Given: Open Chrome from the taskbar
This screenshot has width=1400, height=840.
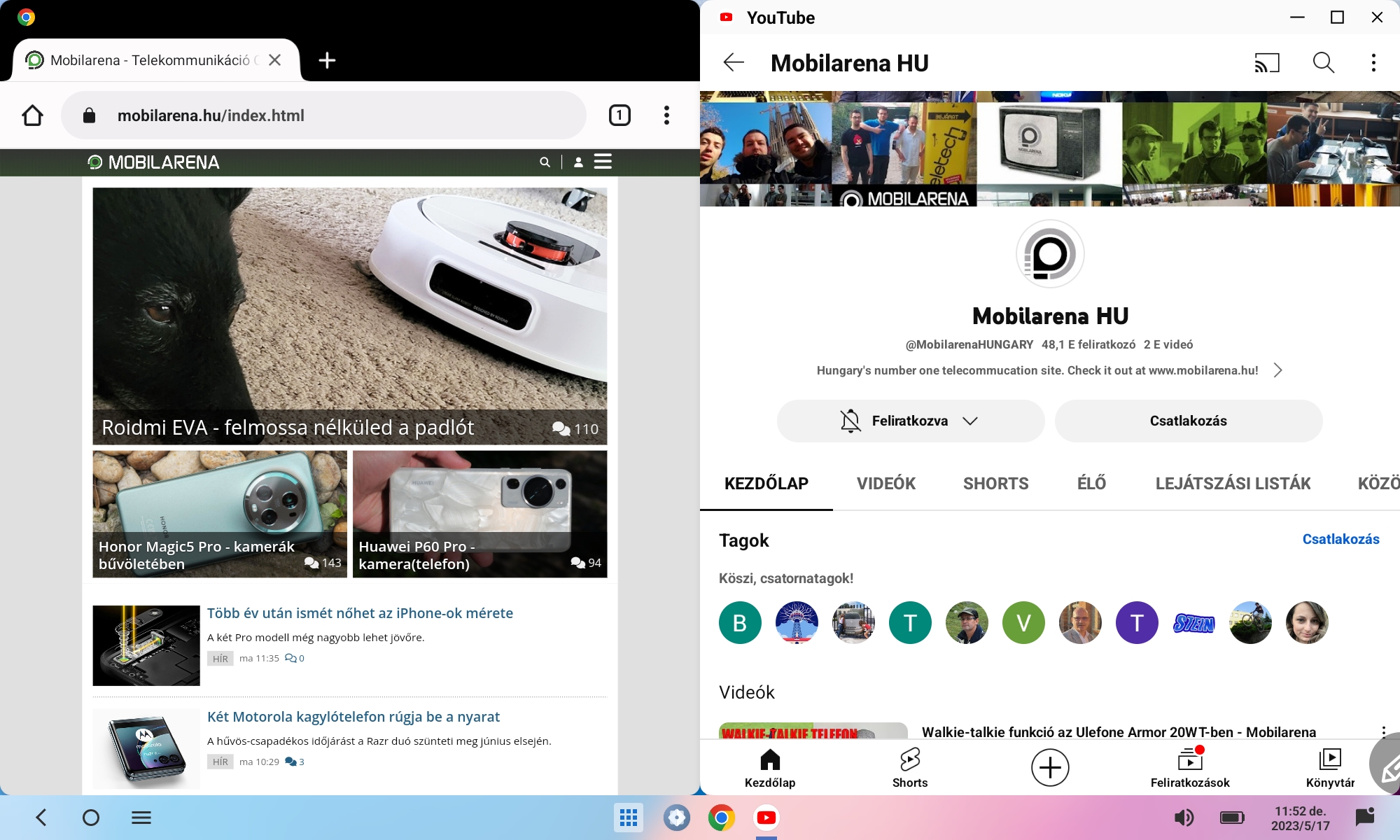Looking at the screenshot, I should [x=721, y=818].
